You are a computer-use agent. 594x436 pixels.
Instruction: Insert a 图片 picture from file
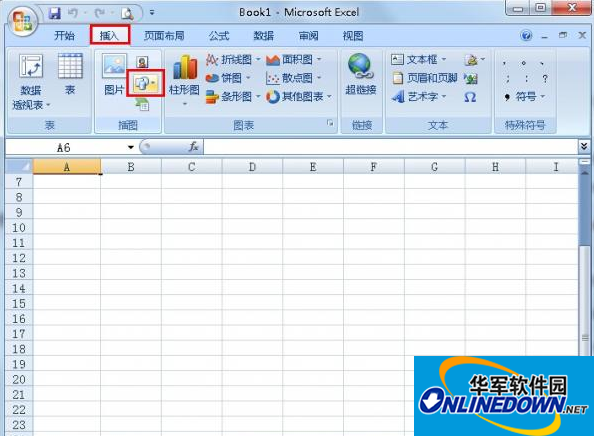[x=114, y=74]
